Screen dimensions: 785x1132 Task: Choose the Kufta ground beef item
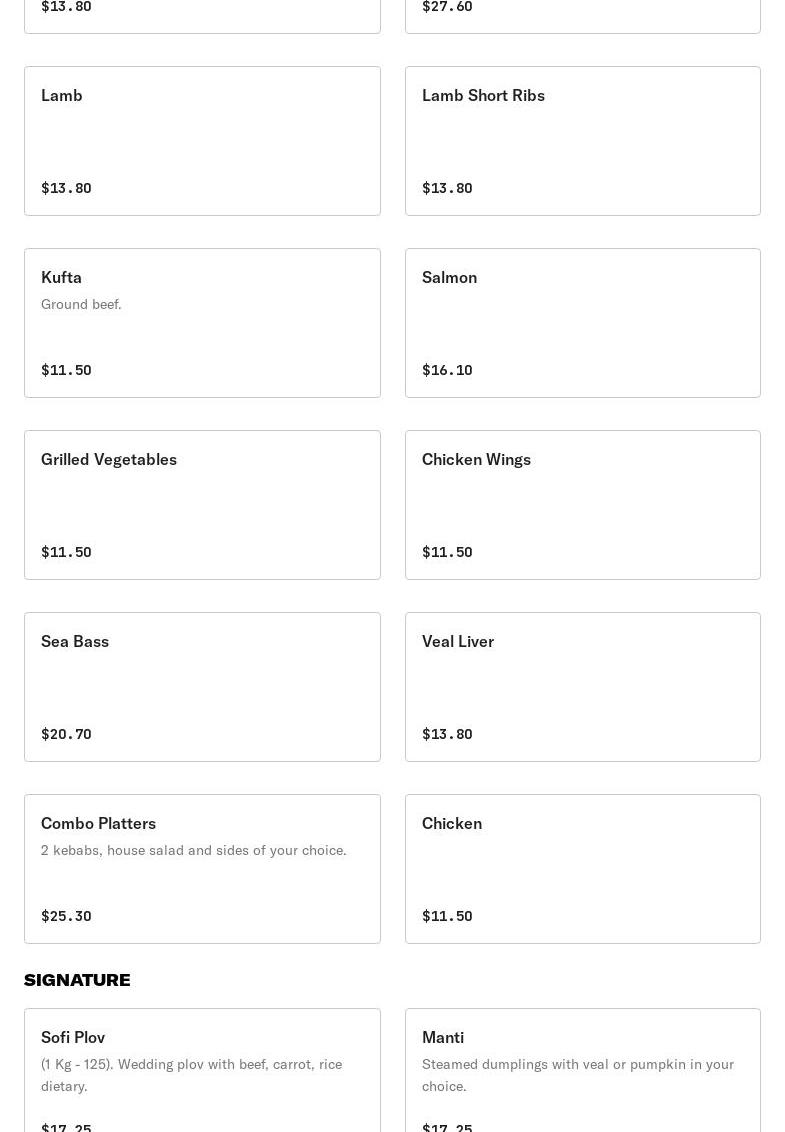pos(202,323)
